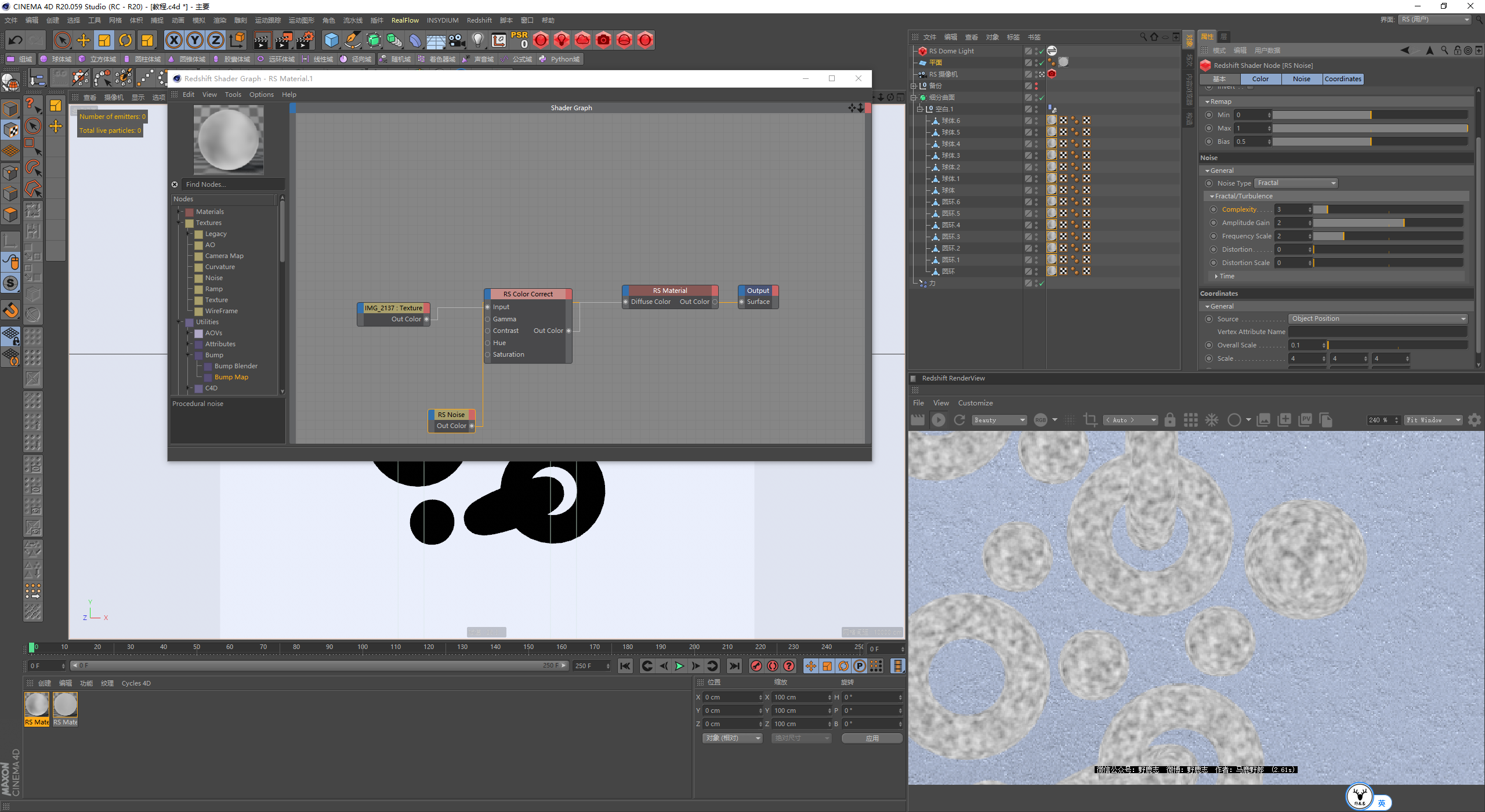The width and height of the screenshot is (1485, 812).
Task: Toggle Complexity animation radio dot
Action: [x=1214, y=209]
